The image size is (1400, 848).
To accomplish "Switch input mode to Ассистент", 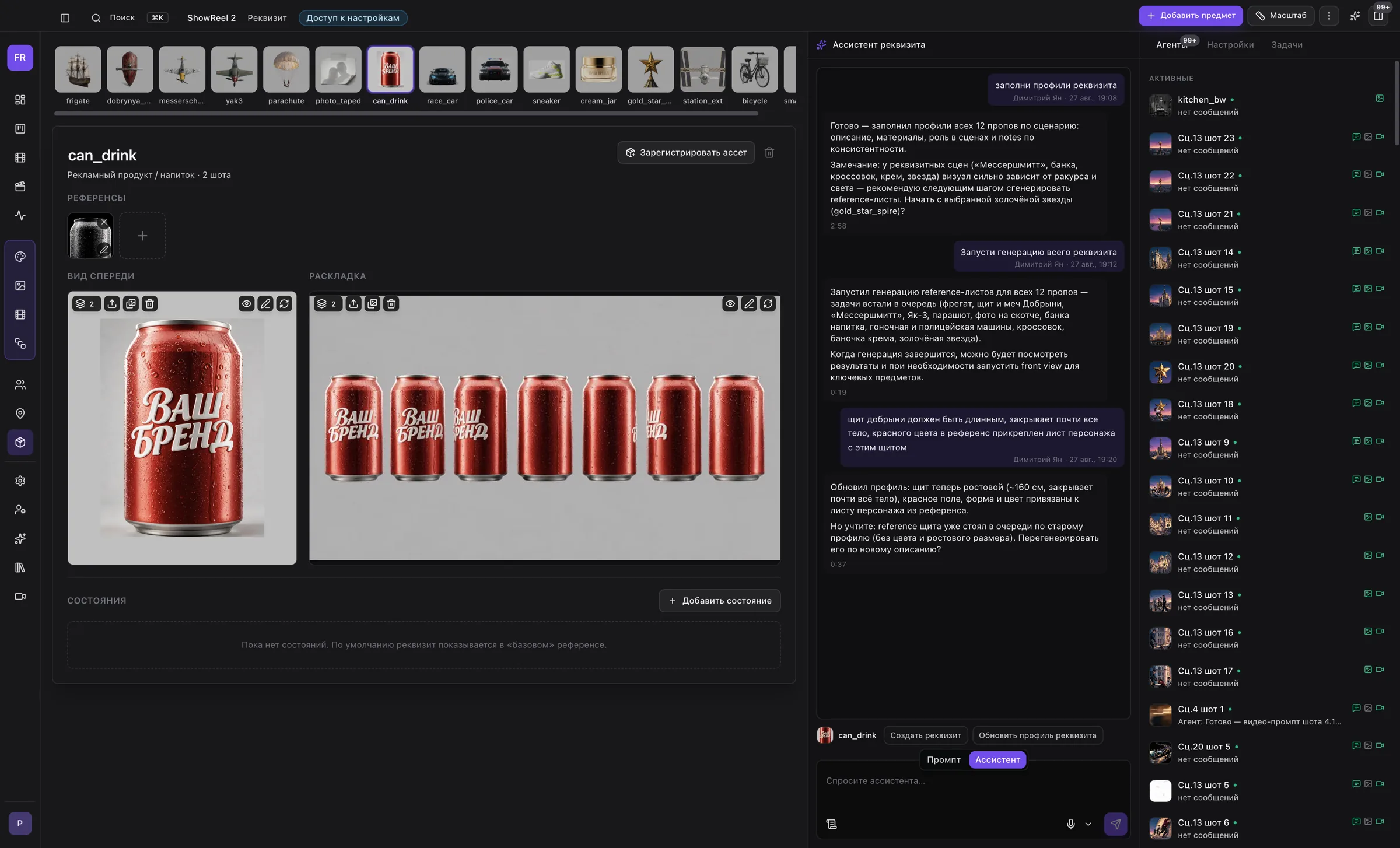I will point(998,760).
